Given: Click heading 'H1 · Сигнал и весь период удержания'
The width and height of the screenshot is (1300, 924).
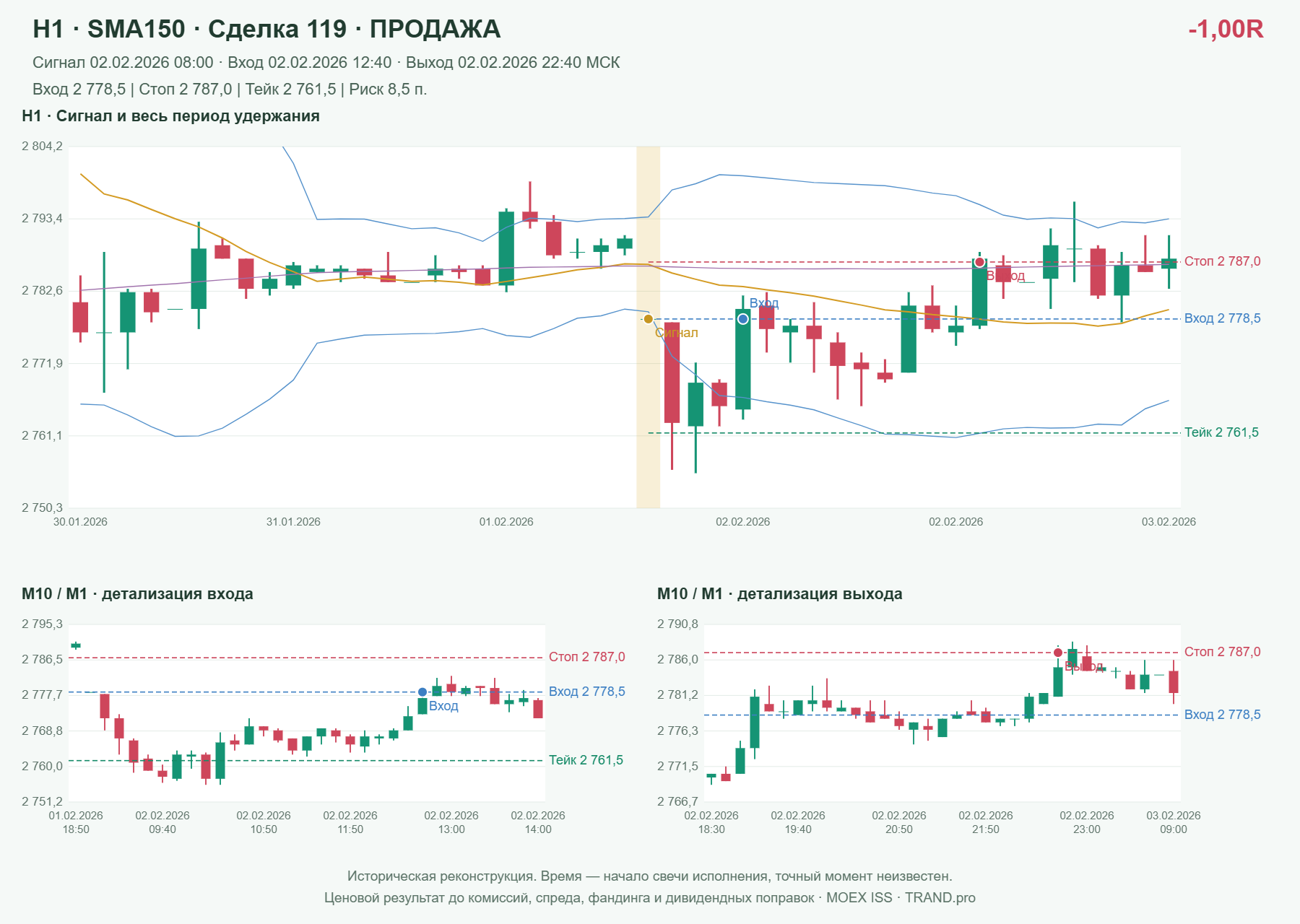Looking at the screenshot, I should [x=170, y=116].
